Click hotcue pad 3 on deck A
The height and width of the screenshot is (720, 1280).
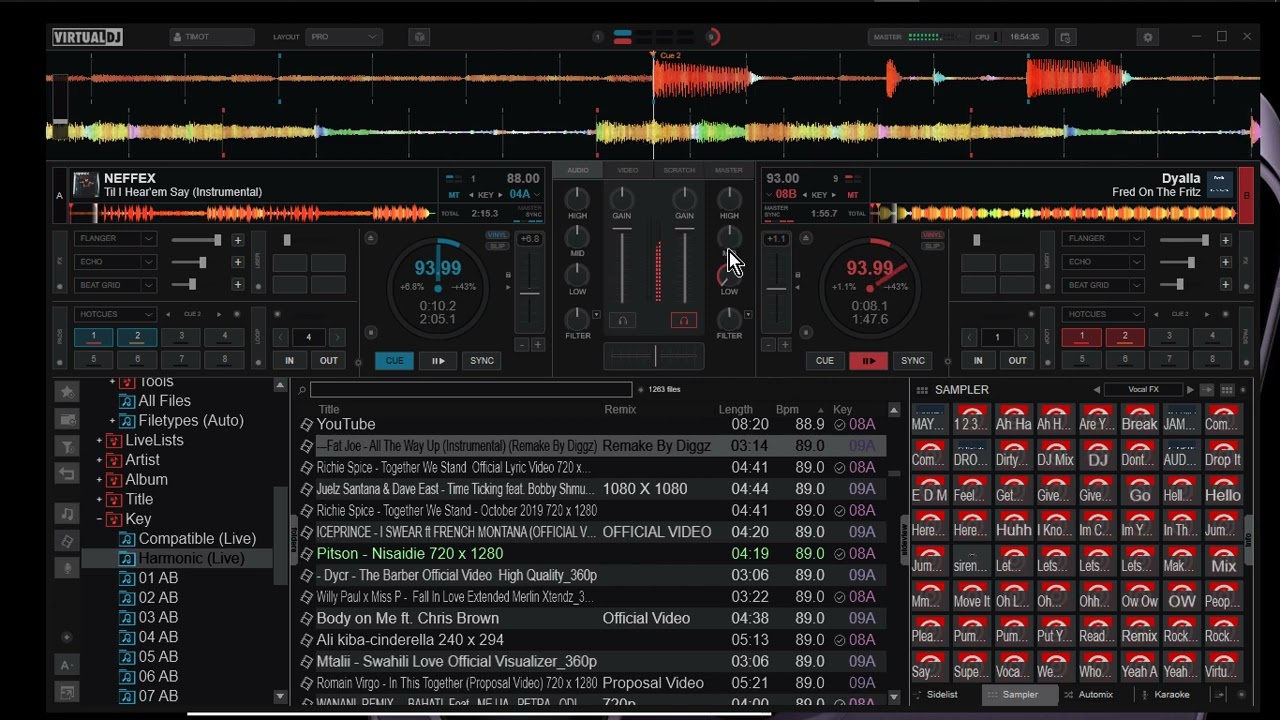[181, 337]
